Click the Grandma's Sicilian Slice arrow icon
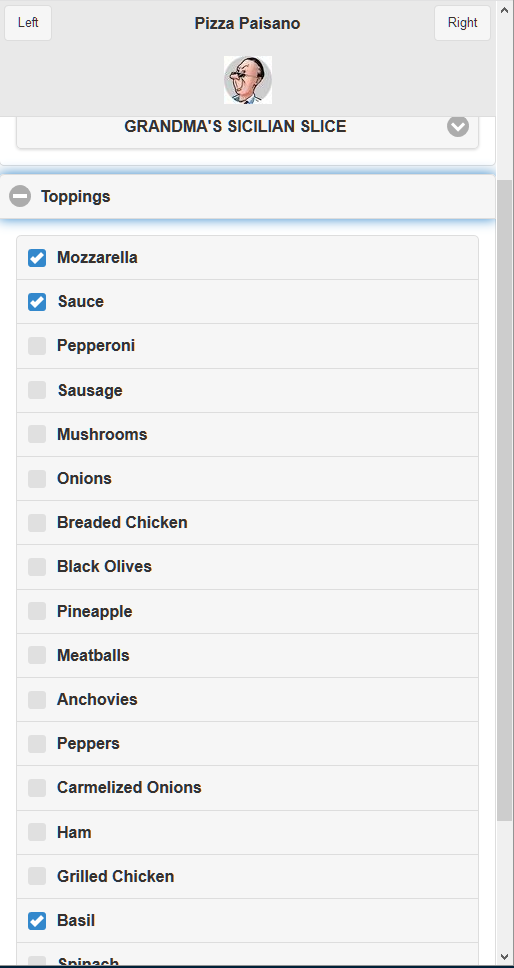 point(458,126)
